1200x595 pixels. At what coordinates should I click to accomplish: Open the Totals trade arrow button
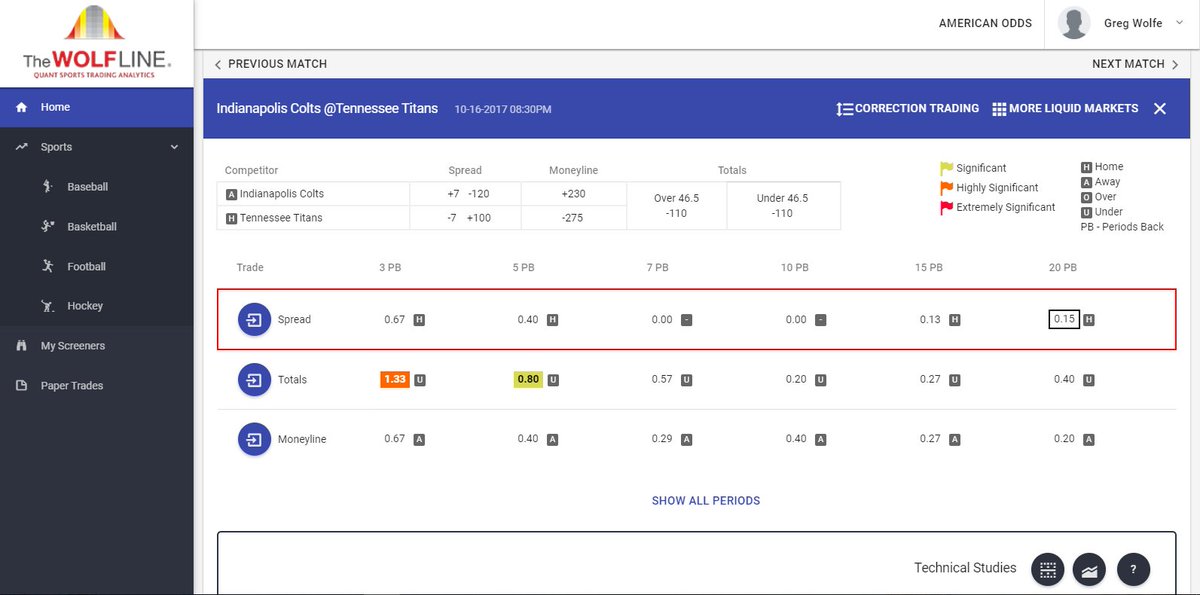click(x=254, y=380)
